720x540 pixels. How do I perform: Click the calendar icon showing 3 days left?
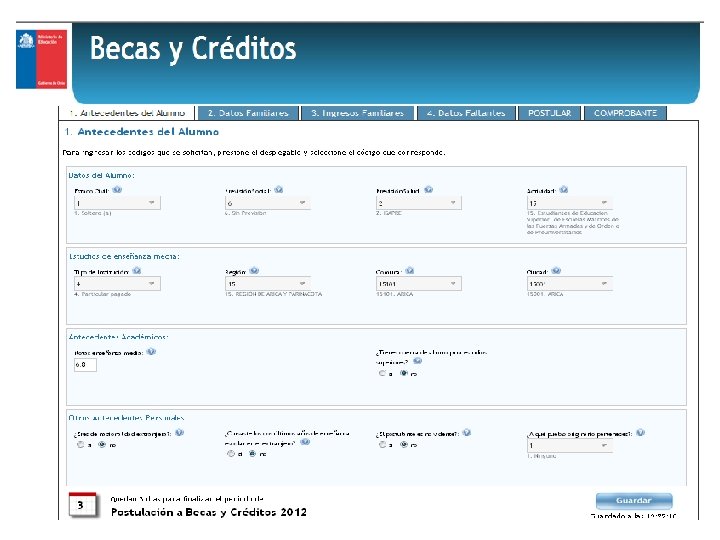(x=83, y=505)
